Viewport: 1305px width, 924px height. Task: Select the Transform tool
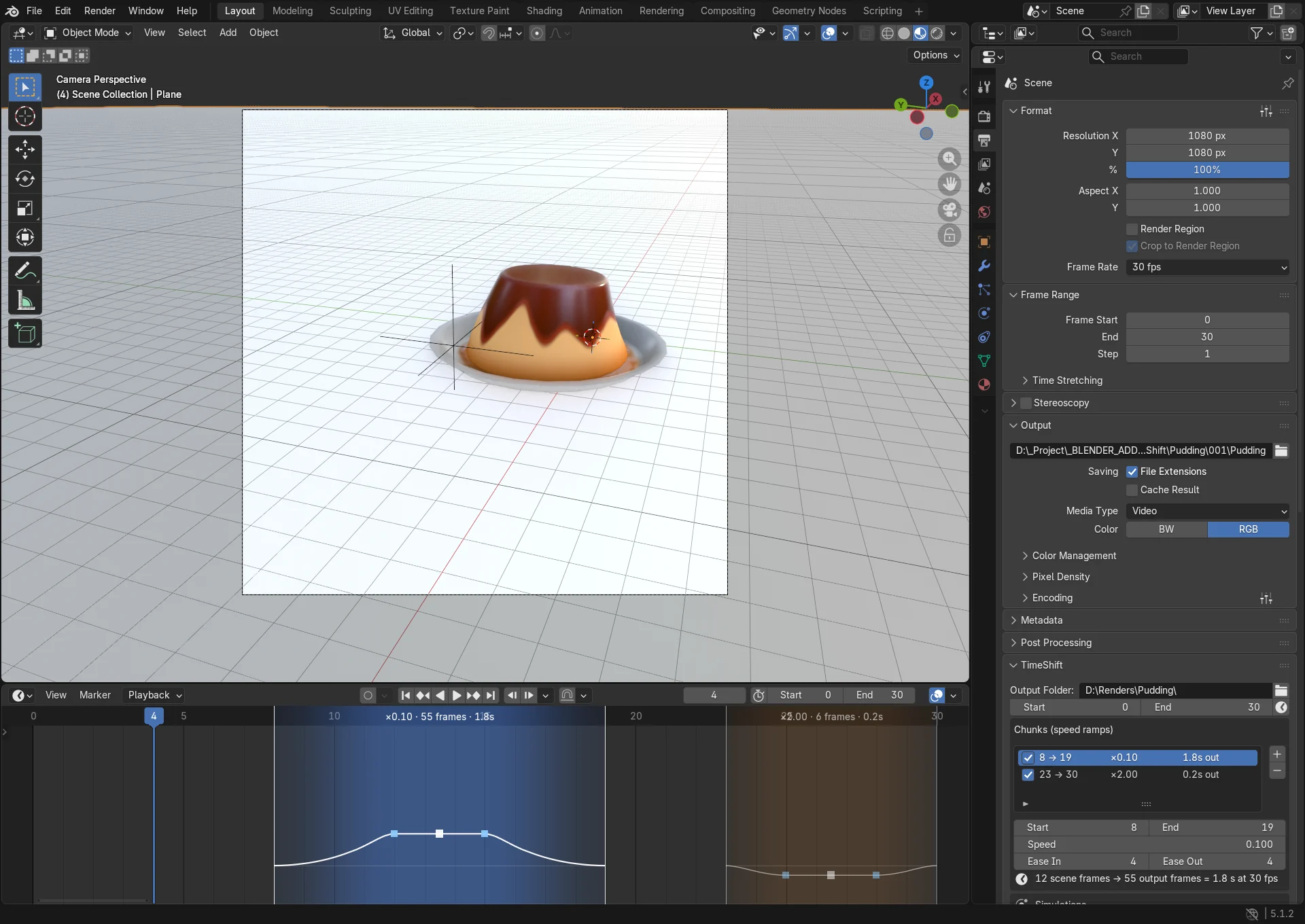coord(25,237)
